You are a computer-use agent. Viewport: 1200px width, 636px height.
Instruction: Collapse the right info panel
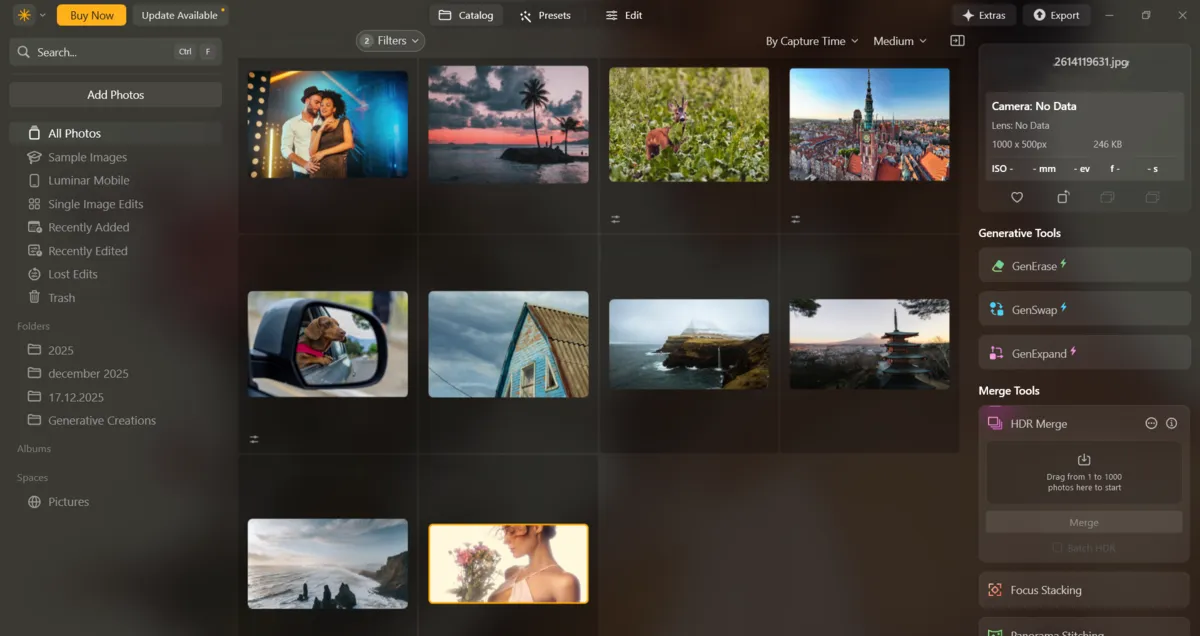pos(956,40)
